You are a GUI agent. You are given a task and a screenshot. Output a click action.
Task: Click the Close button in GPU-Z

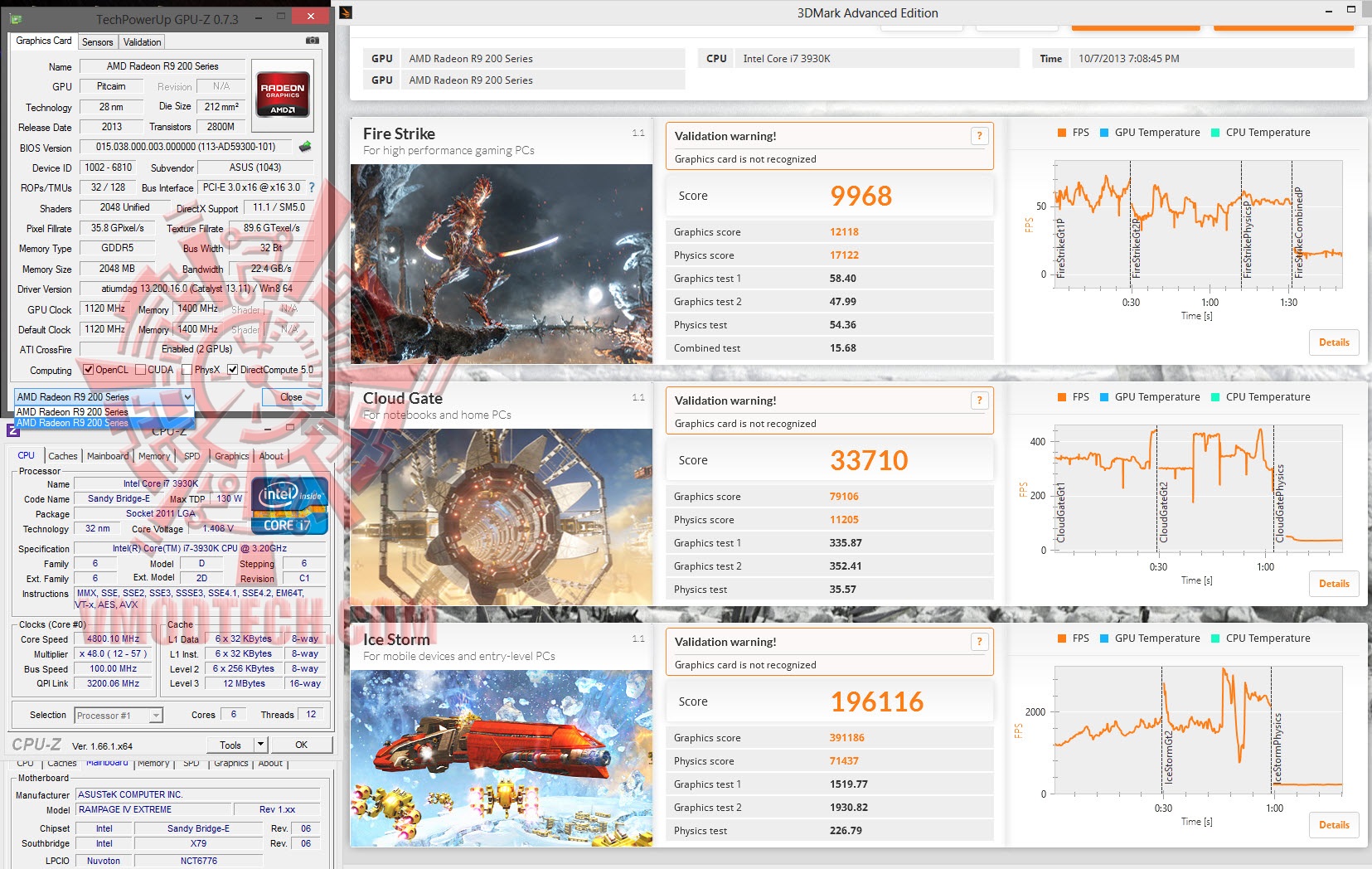[x=291, y=397]
